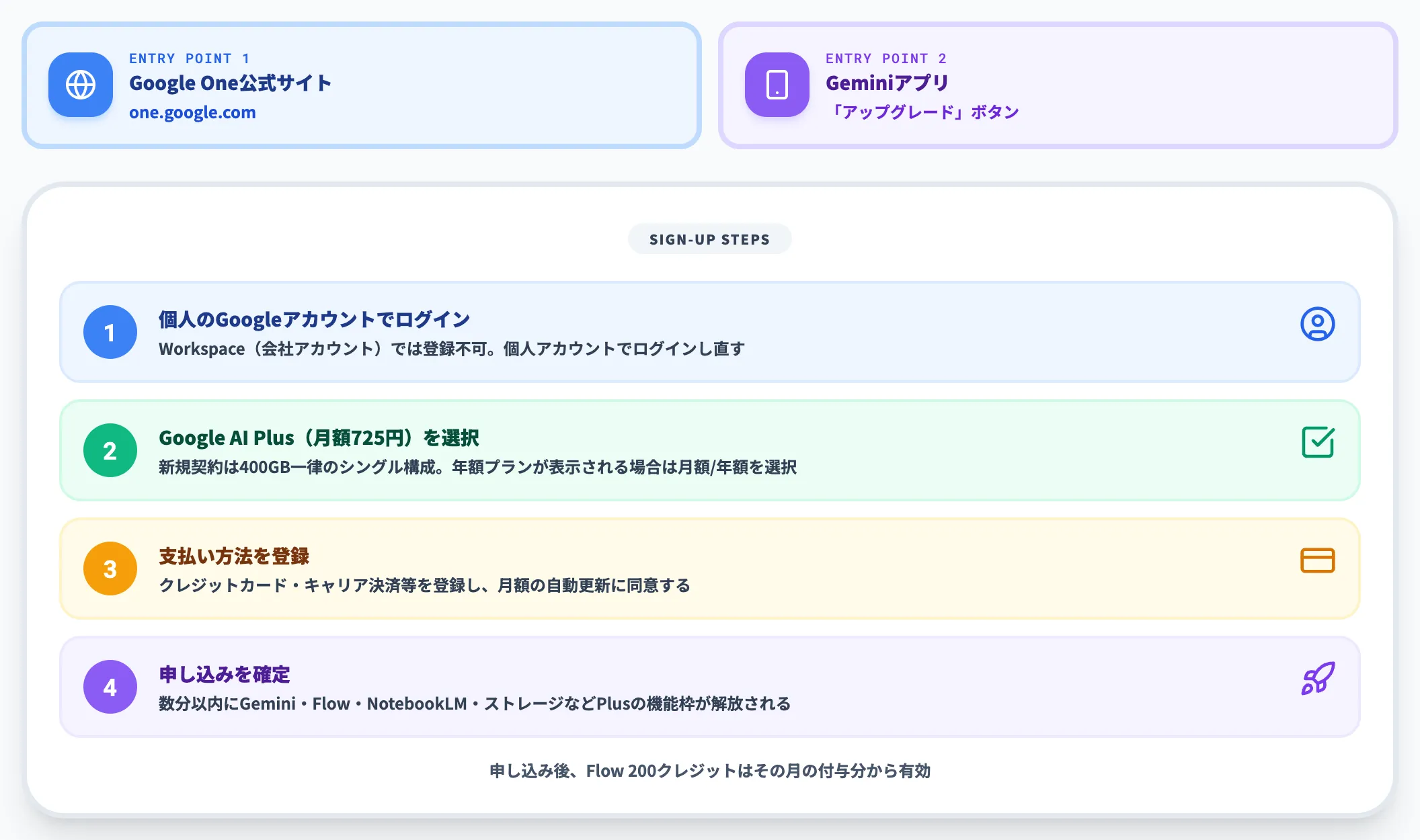Click the SIGN-UP STEPS pill label
The height and width of the screenshot is (840, 1420).
point(709,239)
